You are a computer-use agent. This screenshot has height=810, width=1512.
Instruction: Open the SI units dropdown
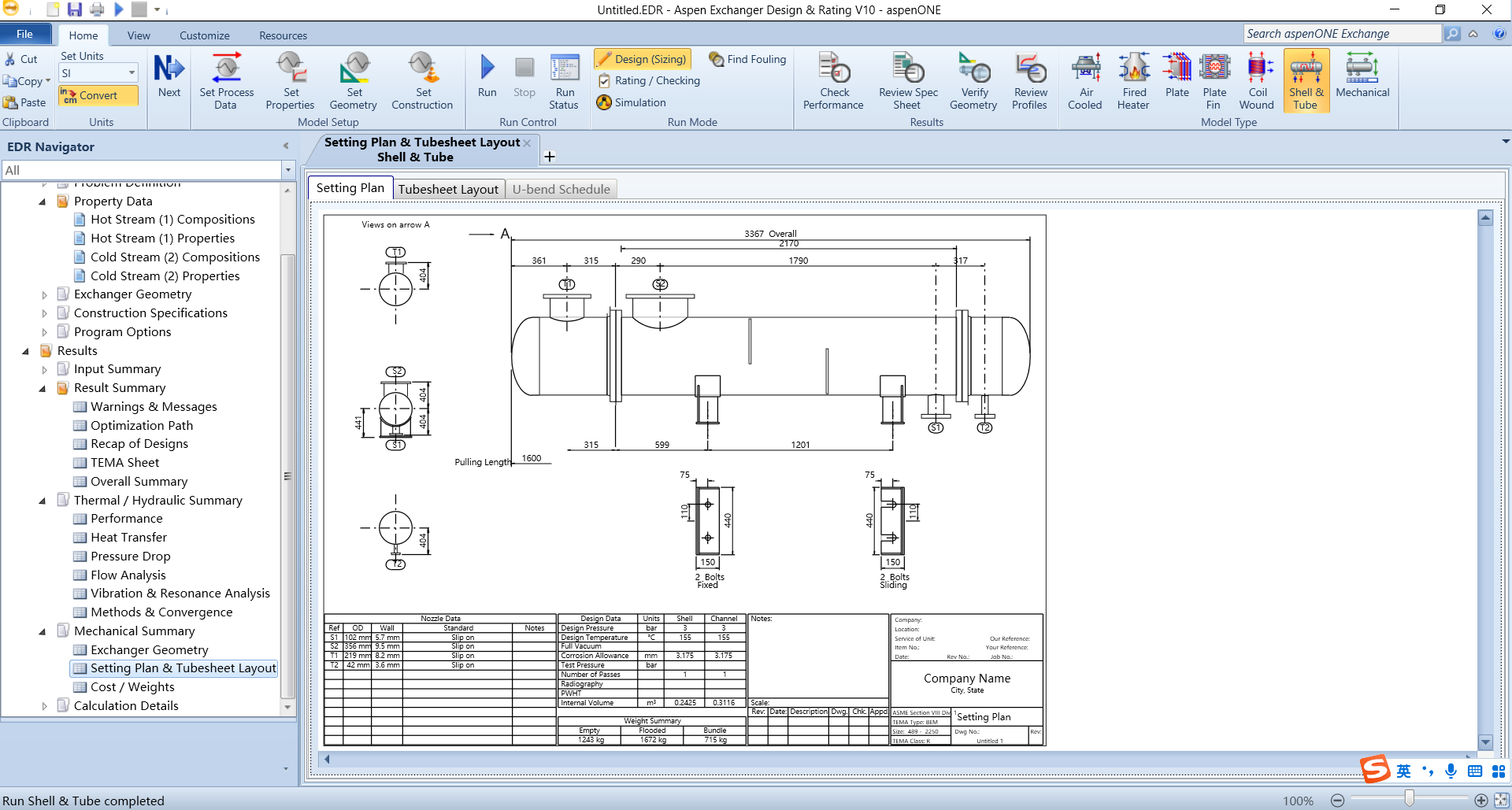click(x=131, y=73)
